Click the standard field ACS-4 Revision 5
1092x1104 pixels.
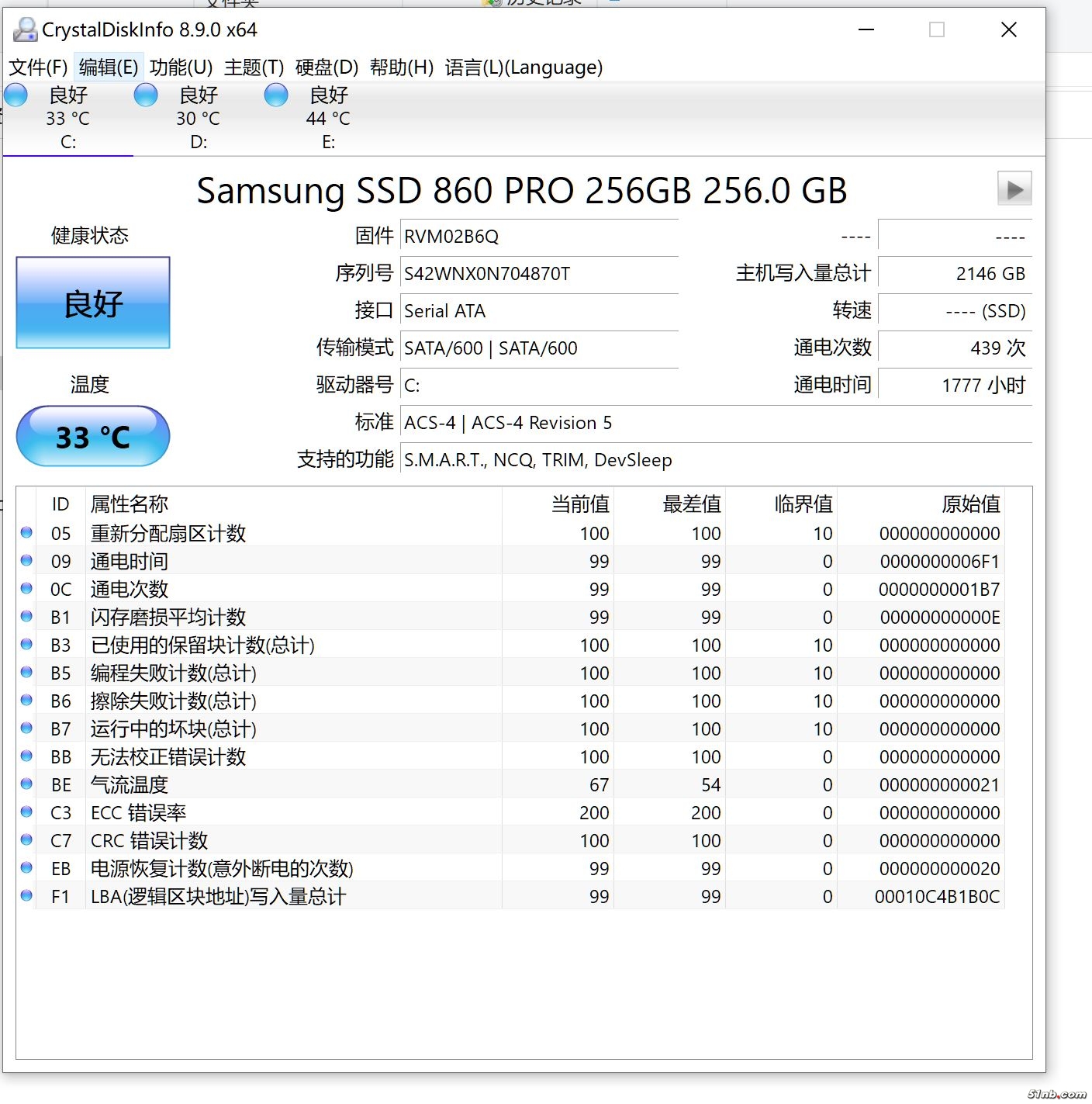coord(716,423)
